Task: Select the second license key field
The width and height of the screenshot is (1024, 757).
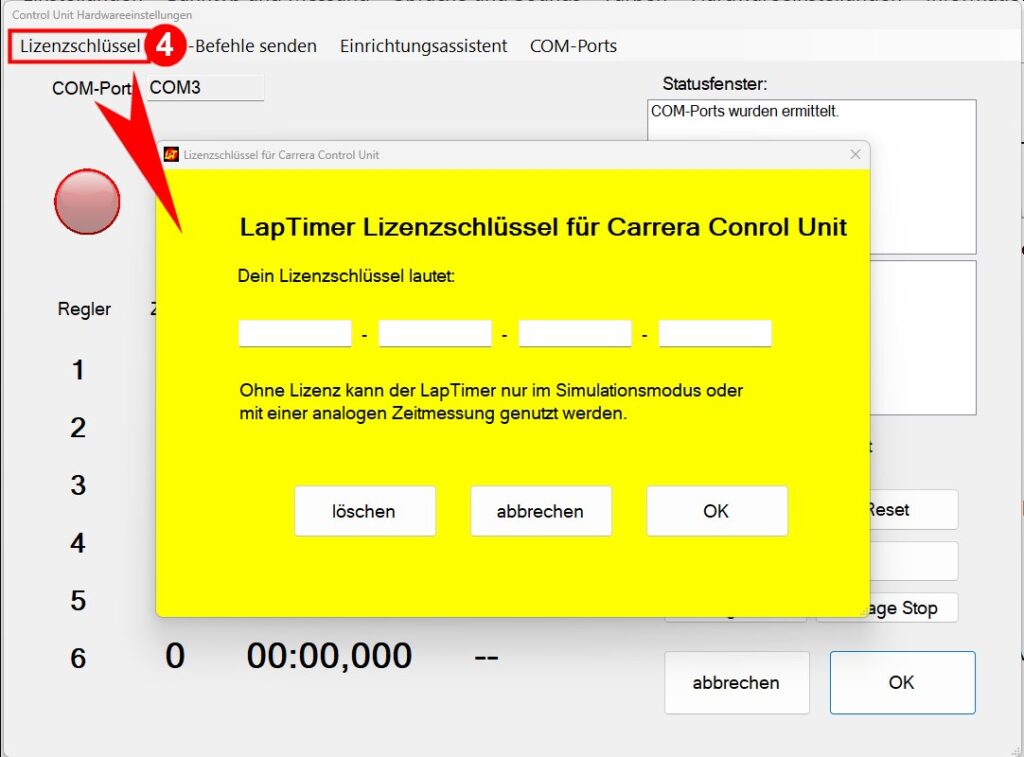Action: [435, 334]
